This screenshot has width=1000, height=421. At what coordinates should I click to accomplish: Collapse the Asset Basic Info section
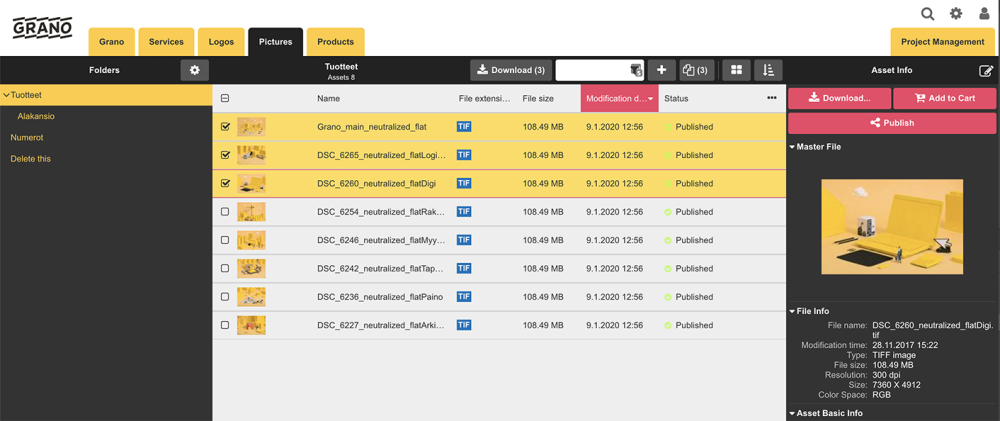[x=792, y=413]
